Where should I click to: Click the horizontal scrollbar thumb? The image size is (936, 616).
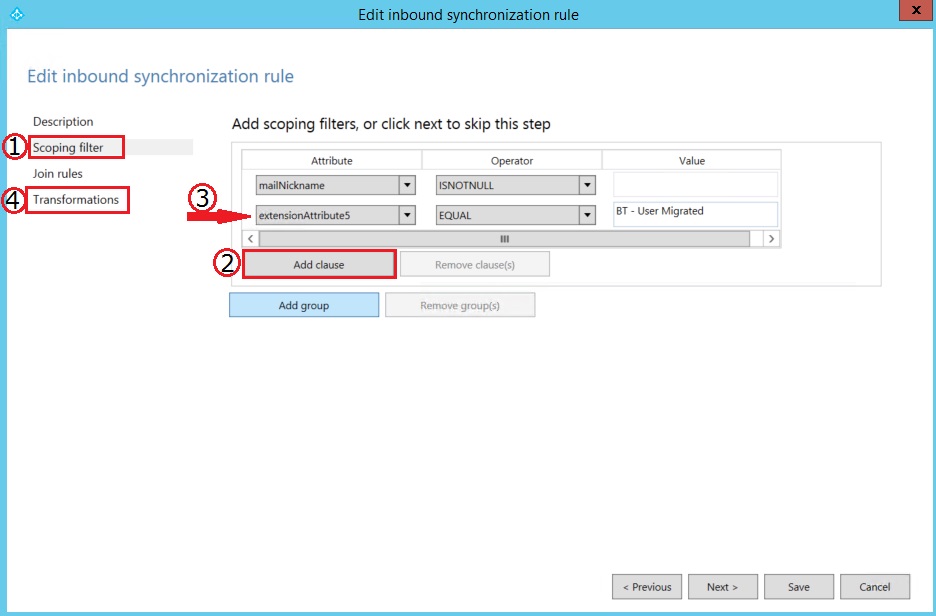504,239
